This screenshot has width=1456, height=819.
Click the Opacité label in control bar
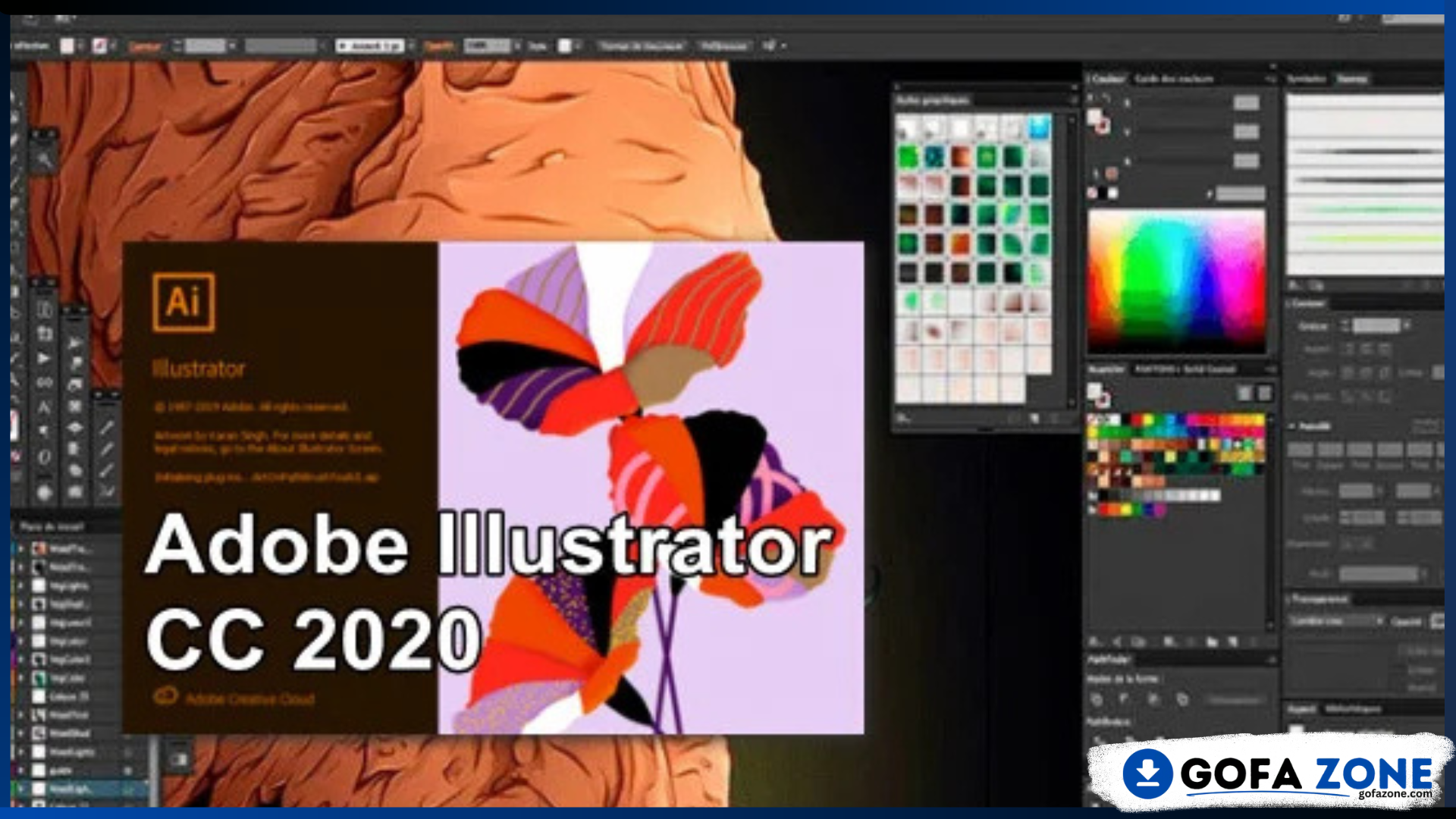click(x=439, y=46)
